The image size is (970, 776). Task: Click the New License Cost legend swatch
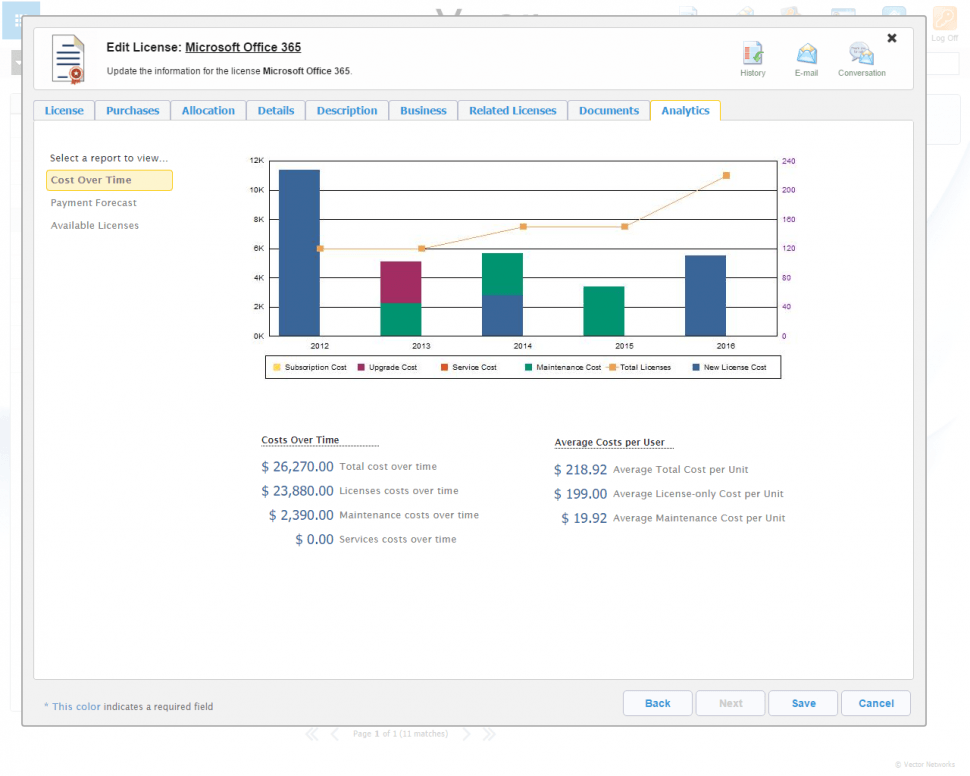coord(696,368)
